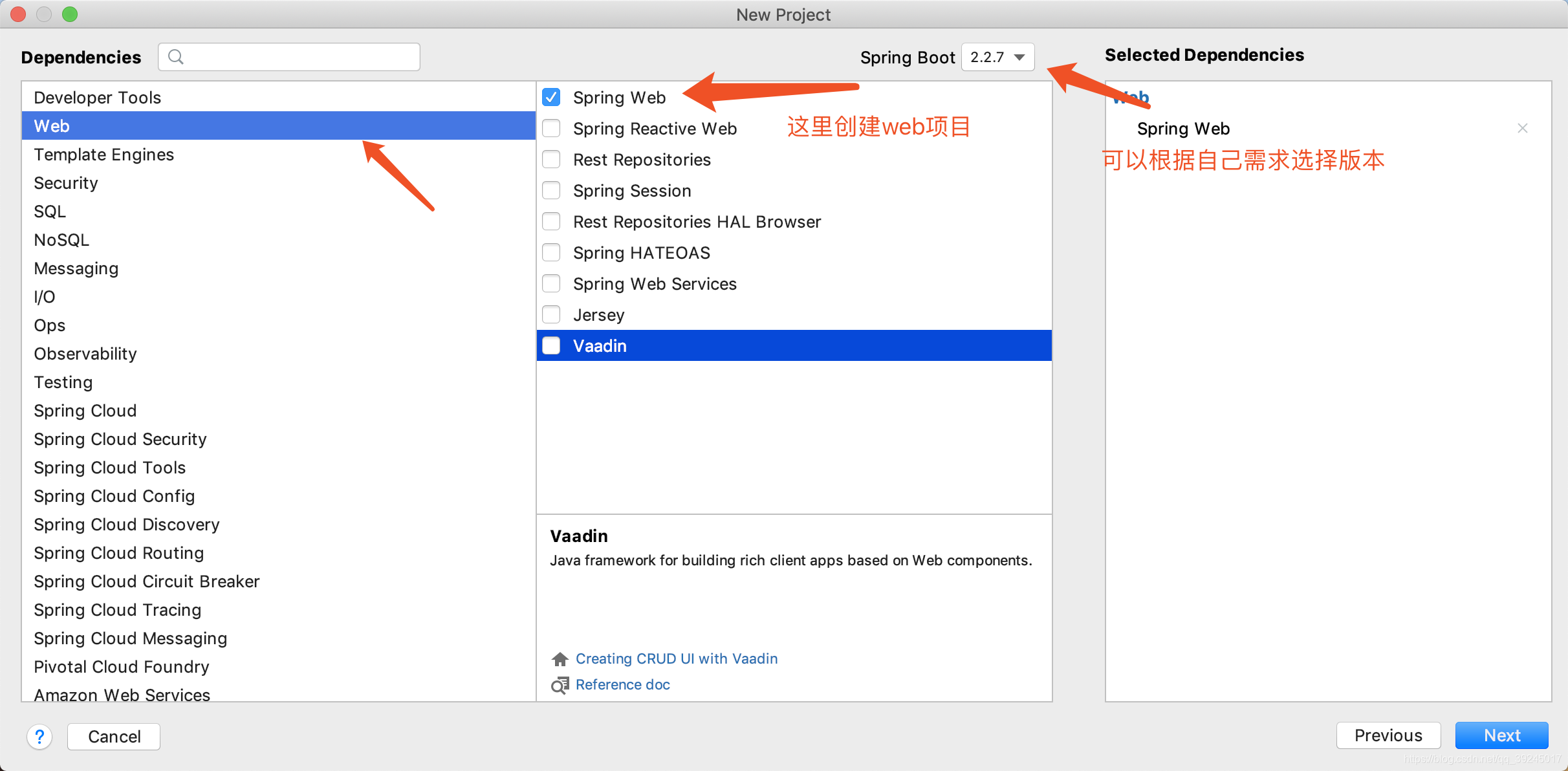
Task: Click the home icon beside Creating CRUD UI
Action: 560,659
